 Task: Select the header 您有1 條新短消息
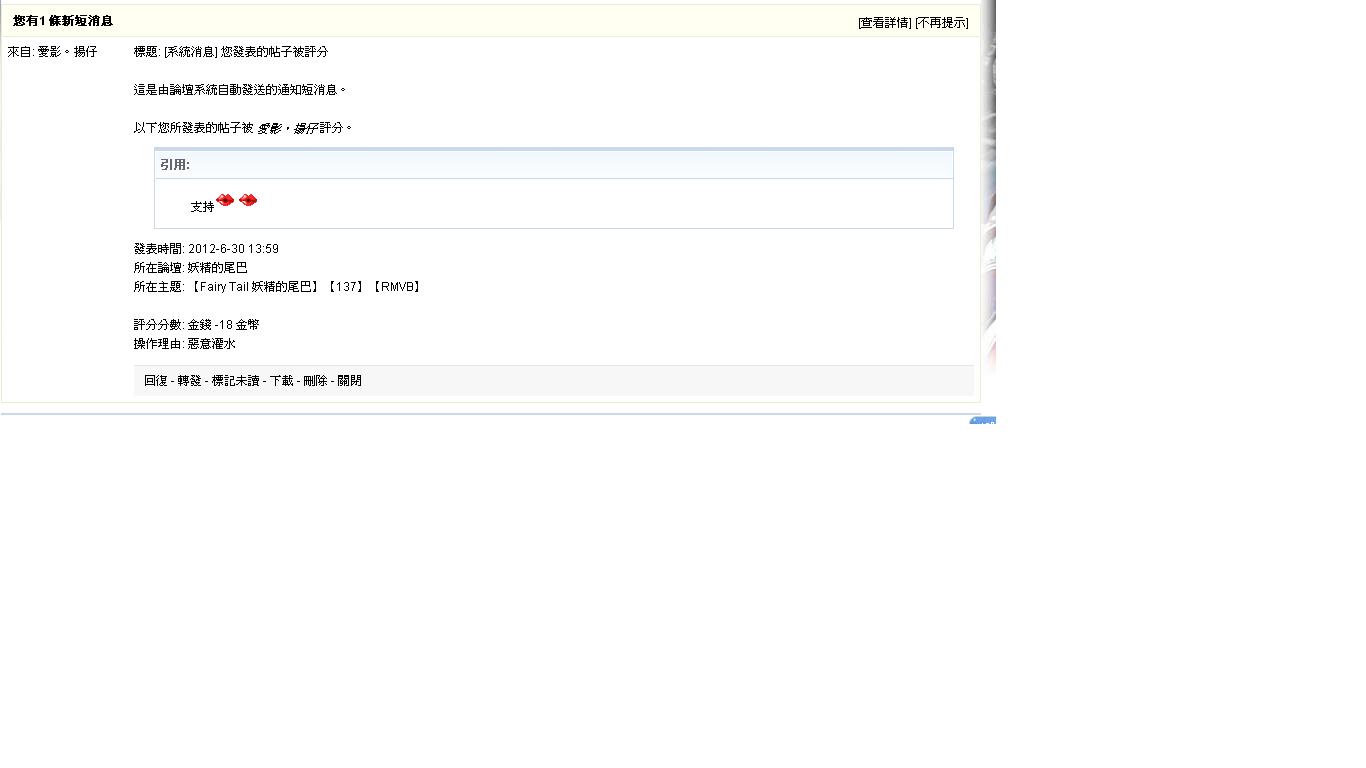pyautogui.click(x=63, y=21)
